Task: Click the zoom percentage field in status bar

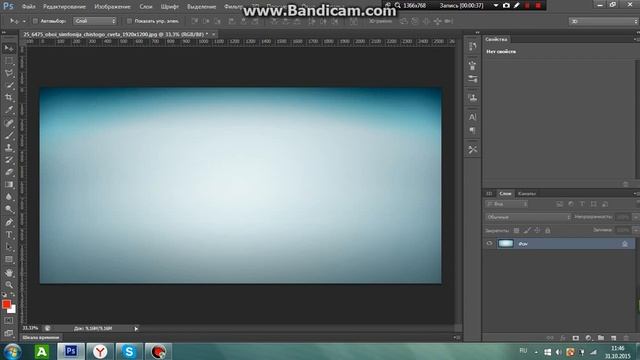Action: click(31, 328)
